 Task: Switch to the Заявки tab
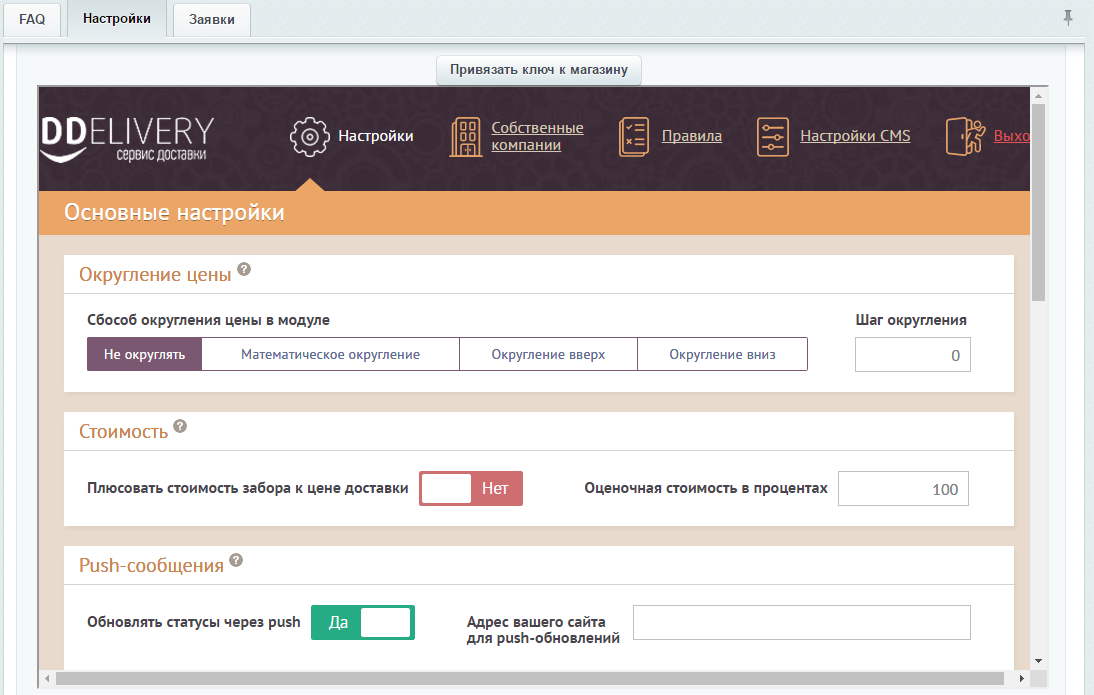coord(211,19)
